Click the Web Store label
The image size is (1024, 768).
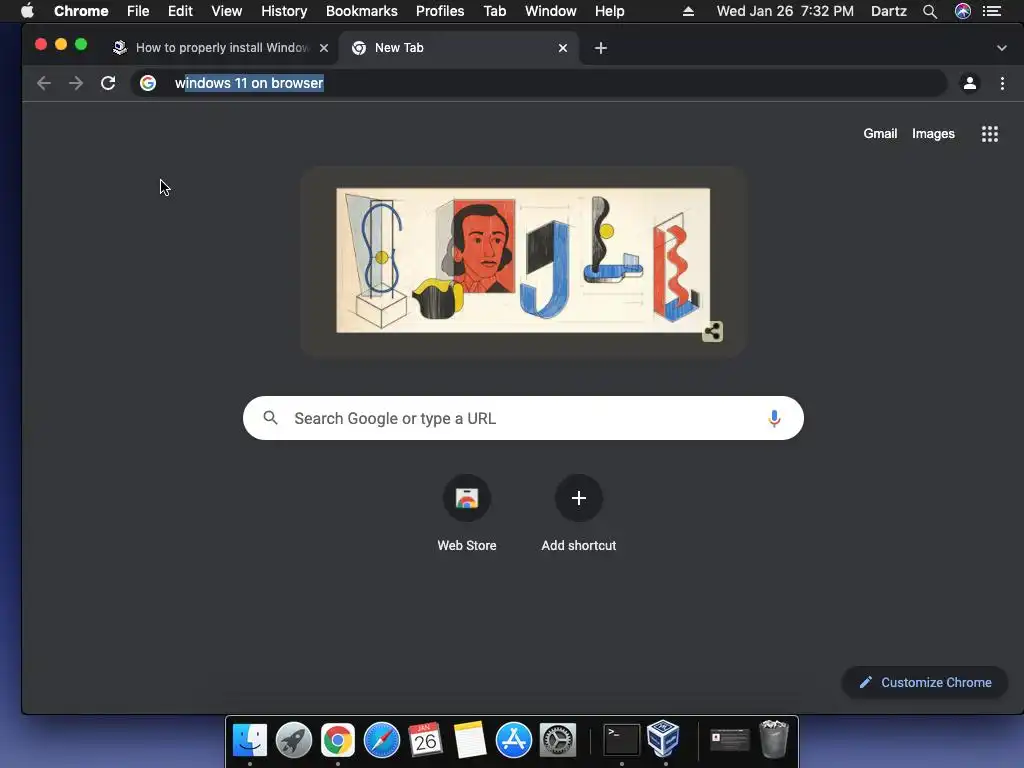coord(467,545)
